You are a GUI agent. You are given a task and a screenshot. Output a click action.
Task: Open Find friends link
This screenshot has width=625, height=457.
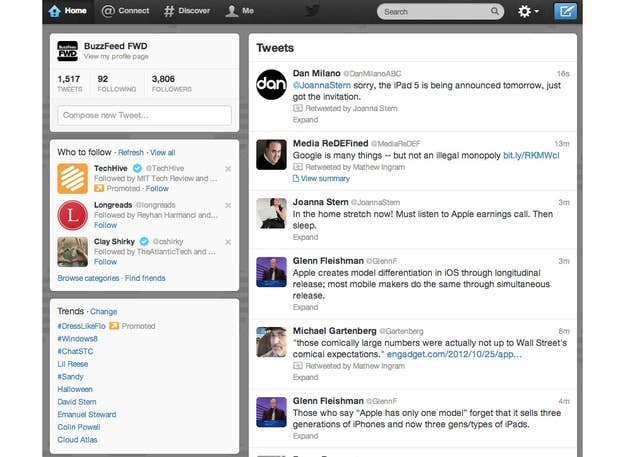[145, 278]
